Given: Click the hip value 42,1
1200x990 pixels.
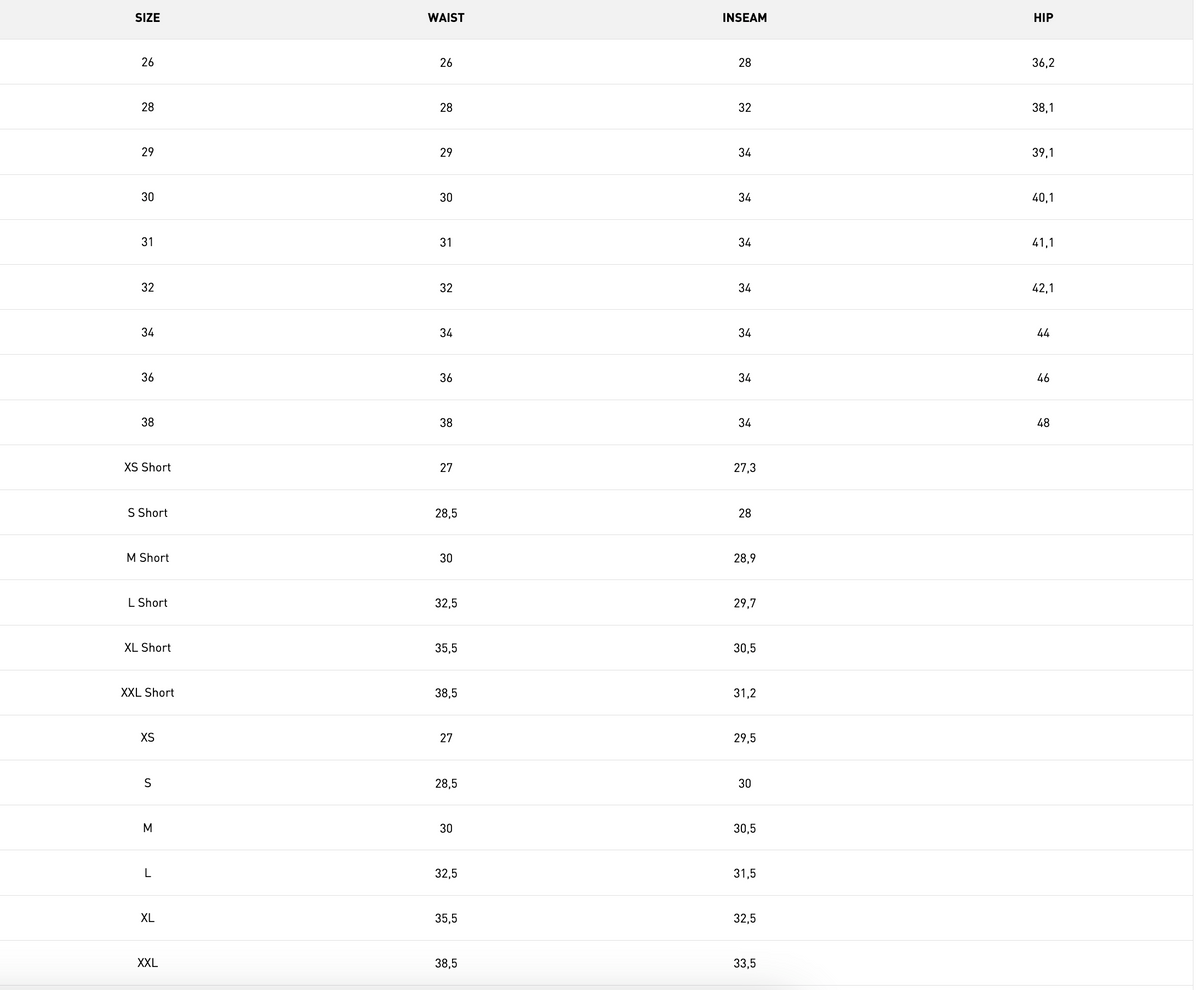Looking at the screenshot, I should click(x=1043, y=287).
